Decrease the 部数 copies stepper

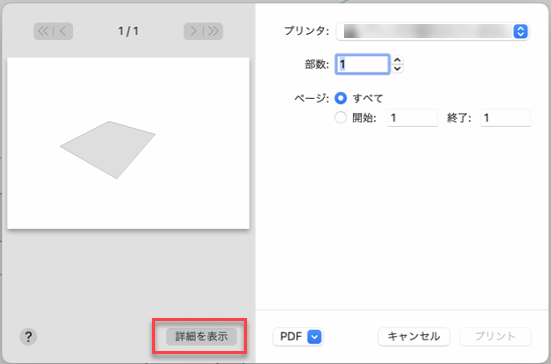(397, 69)
